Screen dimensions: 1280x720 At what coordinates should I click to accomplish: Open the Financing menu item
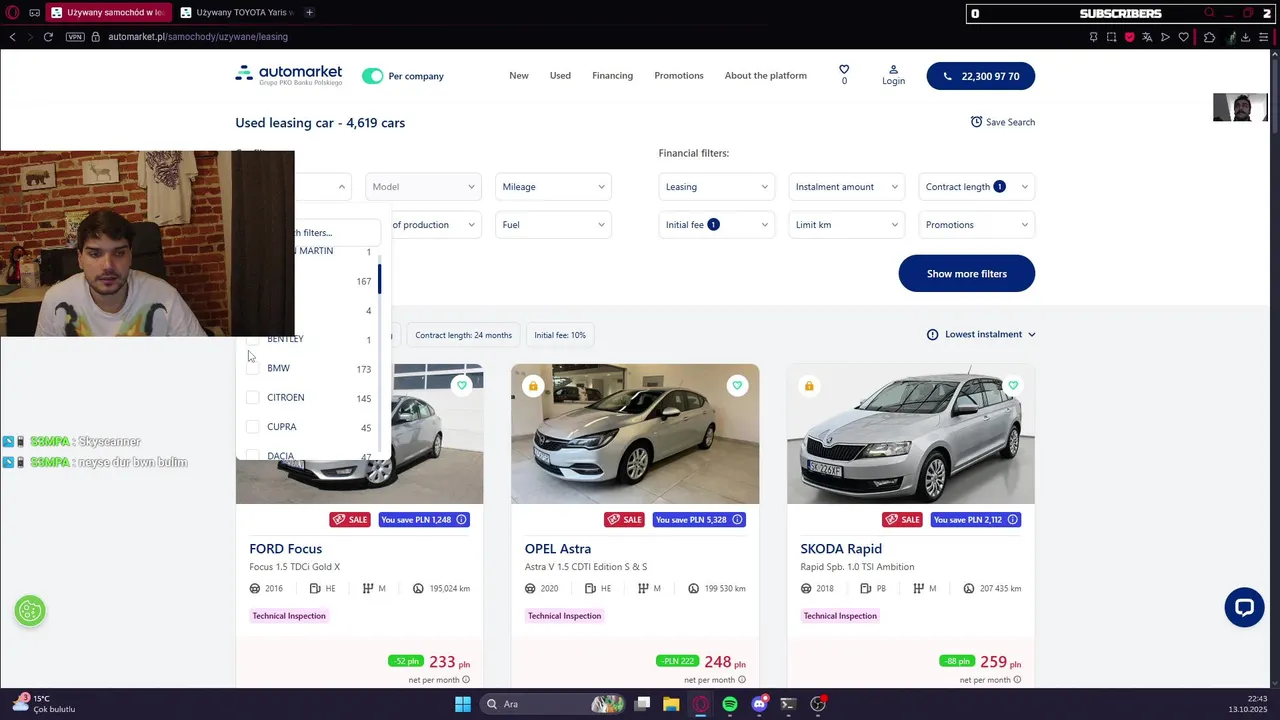pyautogui.click(x=612, y=76)
